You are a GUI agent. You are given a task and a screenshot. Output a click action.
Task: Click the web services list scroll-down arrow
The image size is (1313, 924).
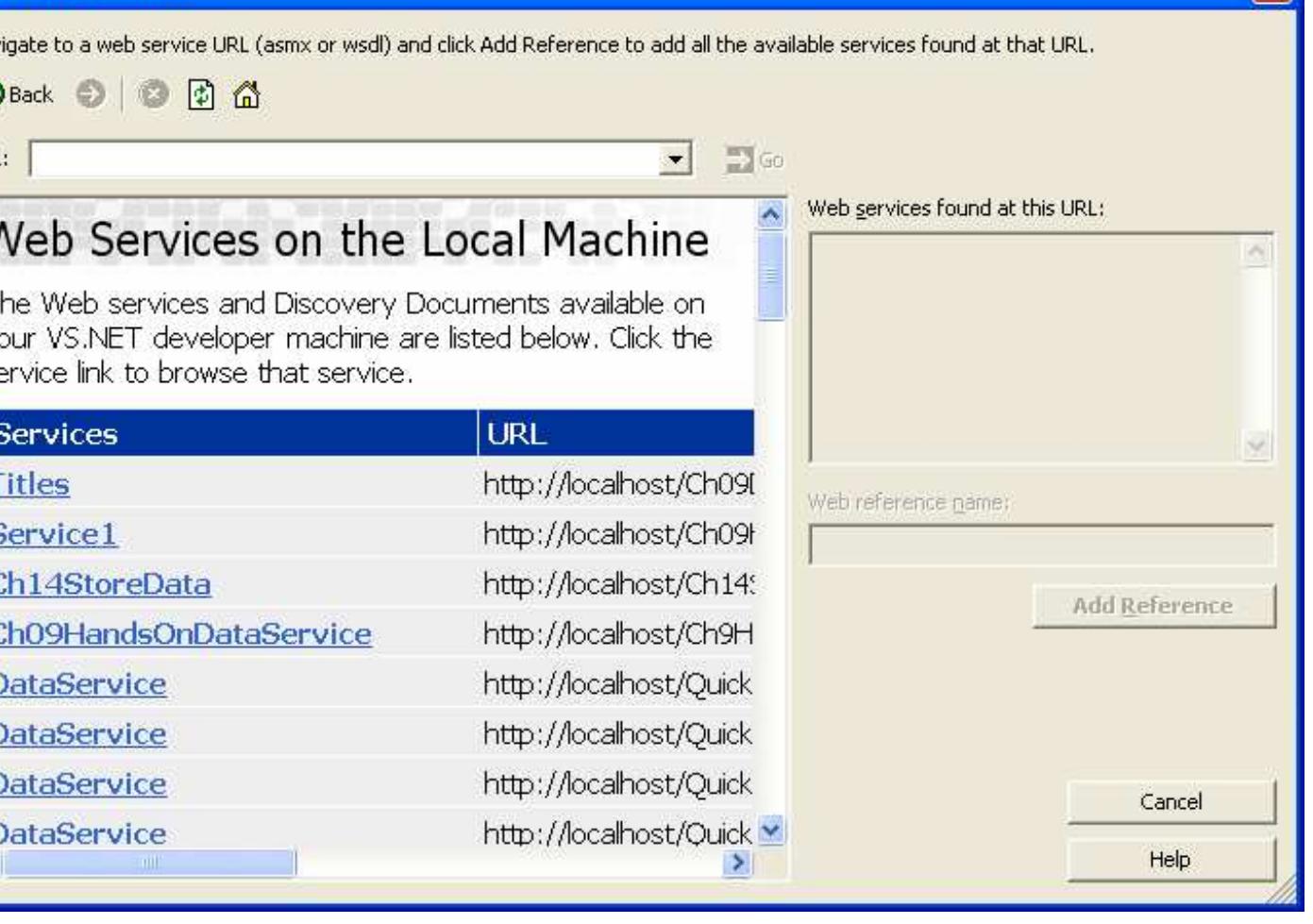[1256, 445]
